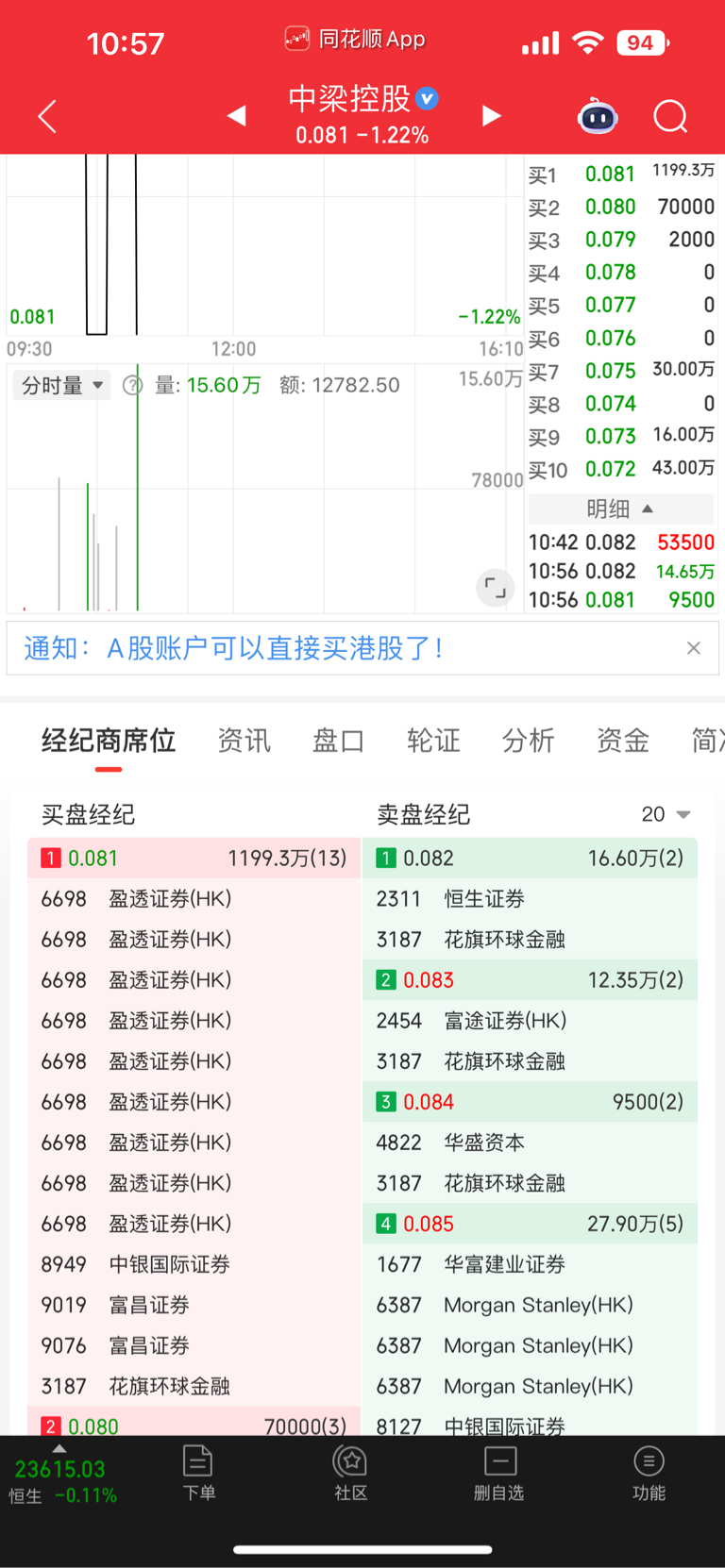725x1568 pixels.
Task: Switch to the 分析 tab
Action: [x=528, y=741]
